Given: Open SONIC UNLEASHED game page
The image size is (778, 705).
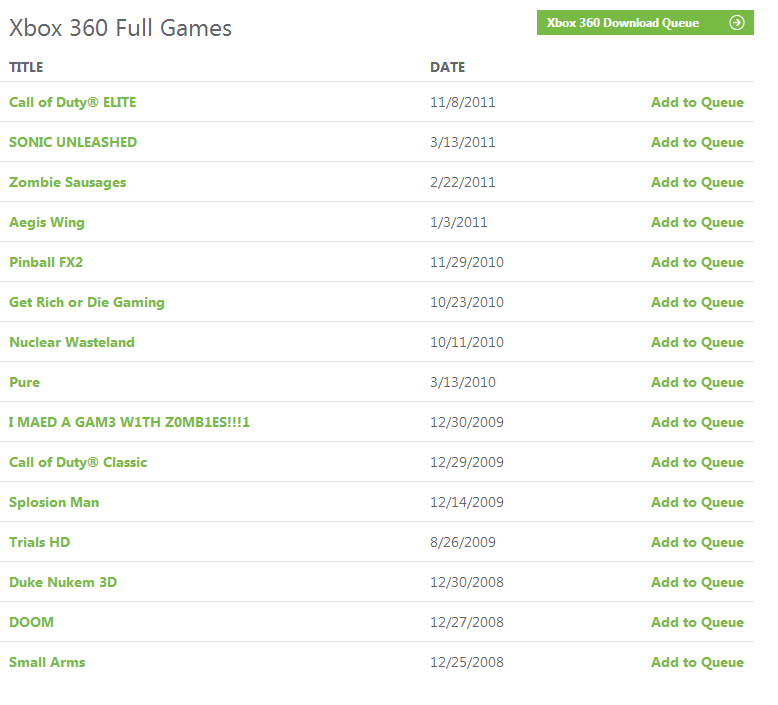Looking at the screenshot, I should tap(73, 142).
